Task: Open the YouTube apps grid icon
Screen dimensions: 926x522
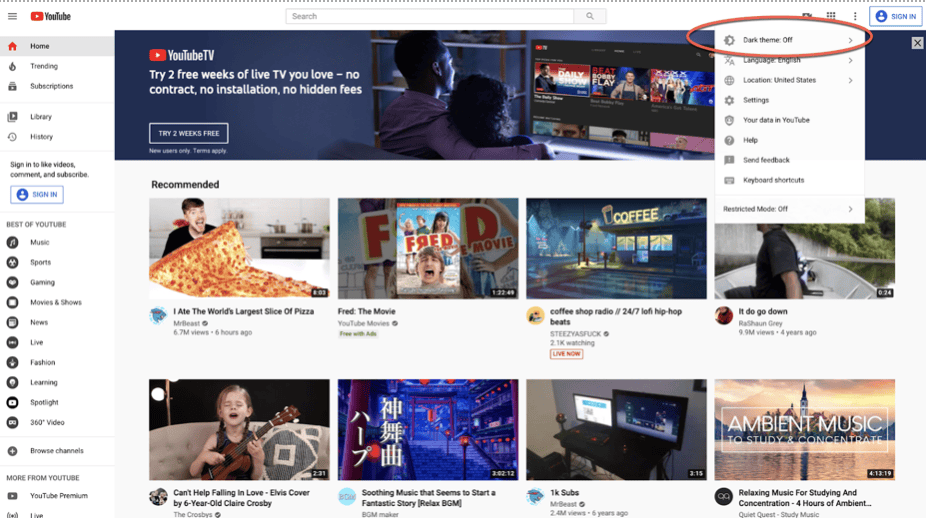Action: coord(831,16)
